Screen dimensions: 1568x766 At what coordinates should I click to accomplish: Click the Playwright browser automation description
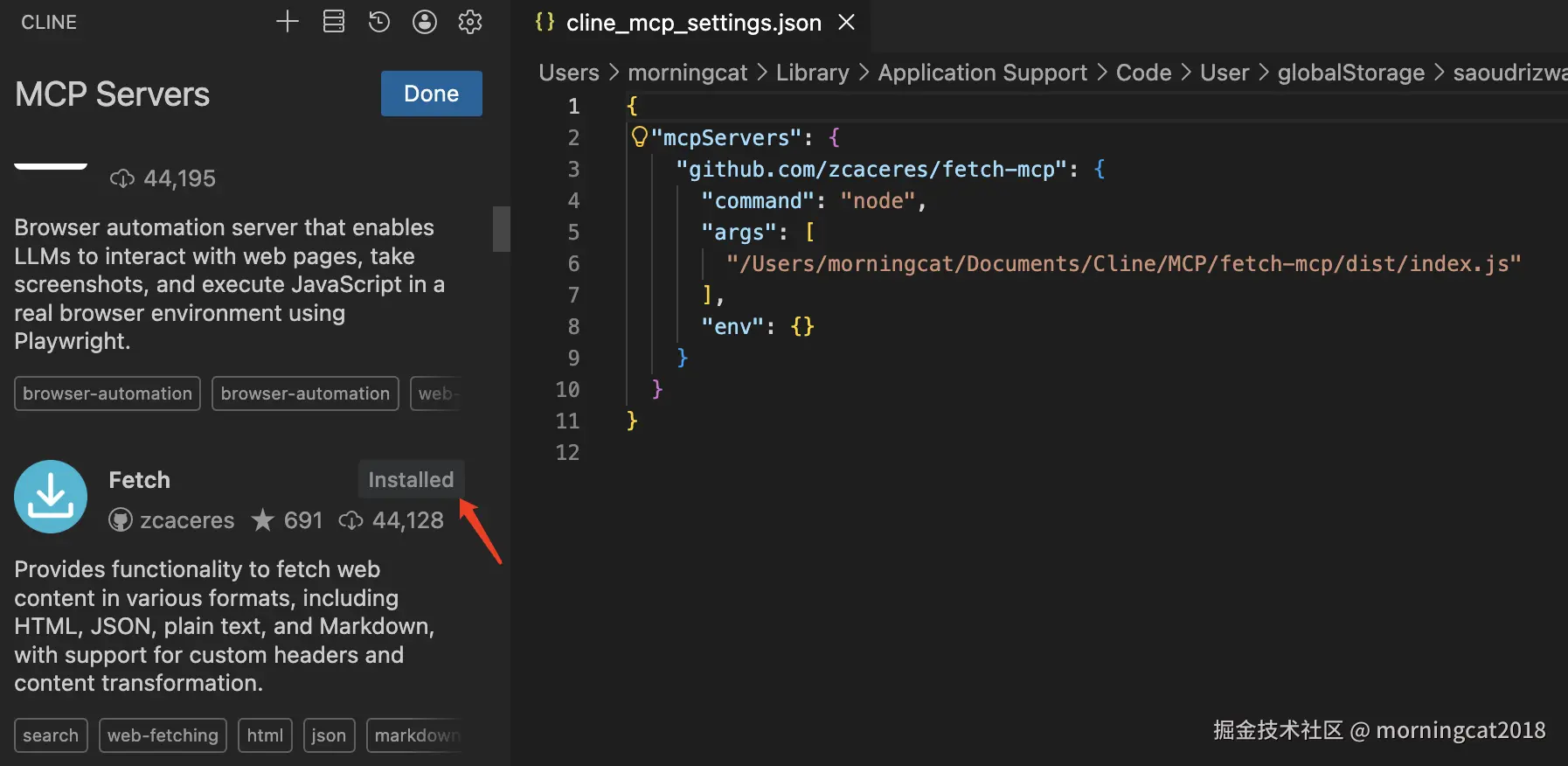230,284
